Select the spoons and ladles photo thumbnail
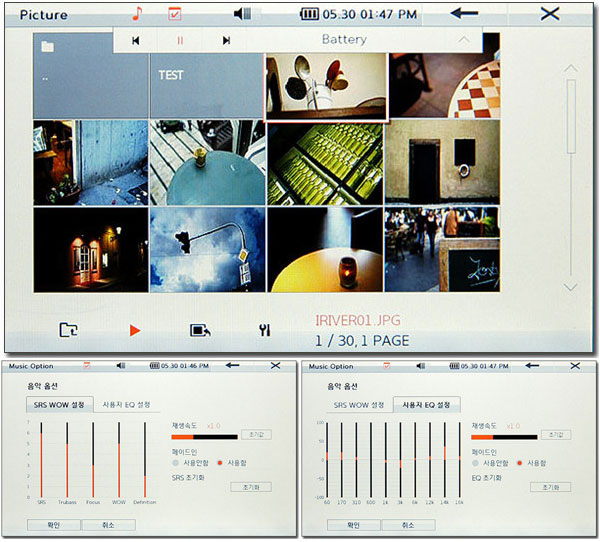Viewport: 600px width, 542px height. pos(326,87)
